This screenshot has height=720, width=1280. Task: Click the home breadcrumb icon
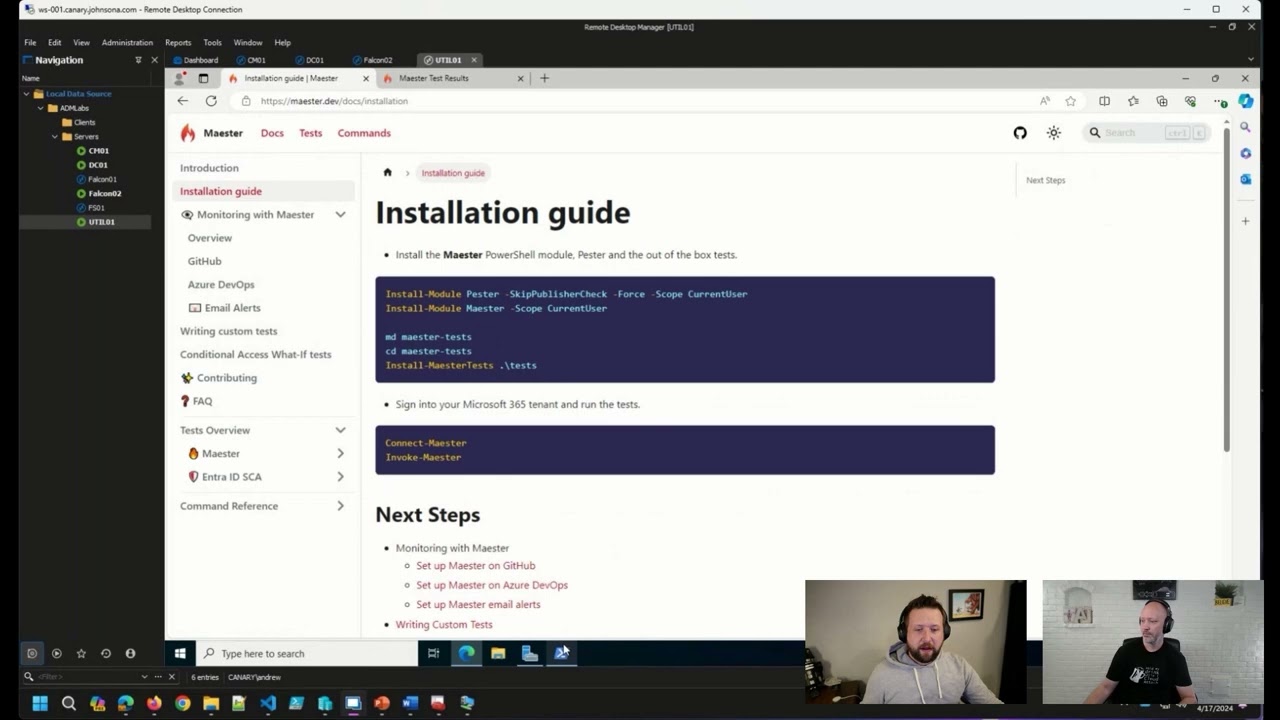(x=388, y=173)
